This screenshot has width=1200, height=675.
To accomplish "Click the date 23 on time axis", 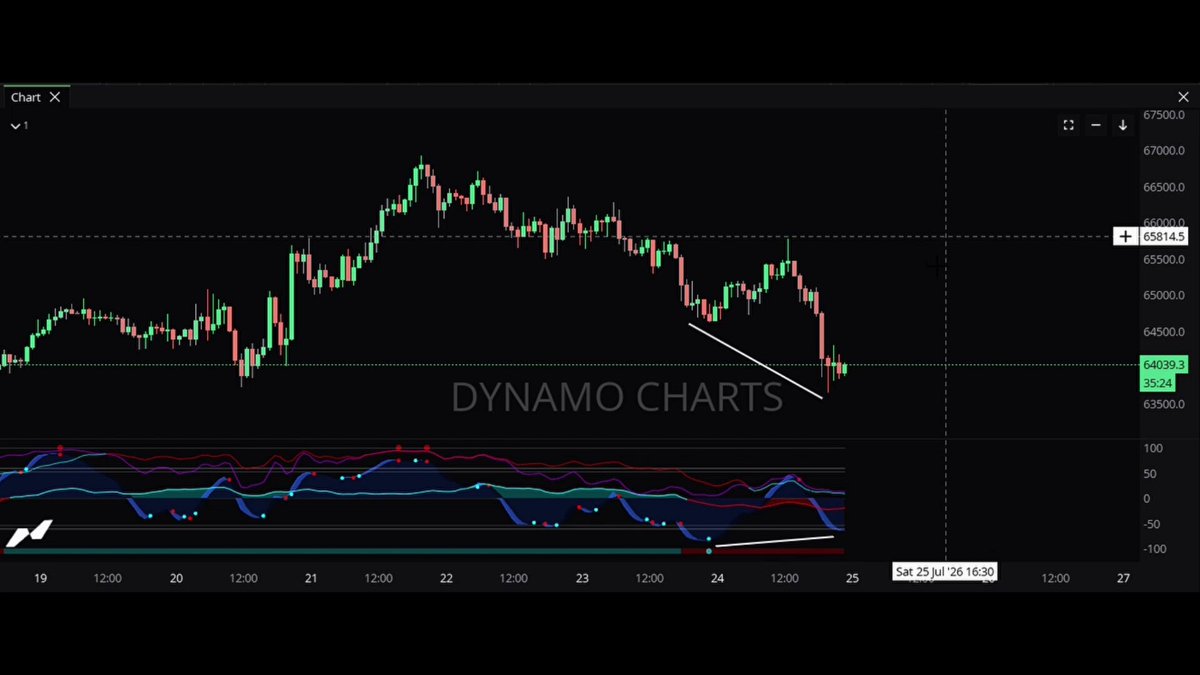I will coord(582,578).
